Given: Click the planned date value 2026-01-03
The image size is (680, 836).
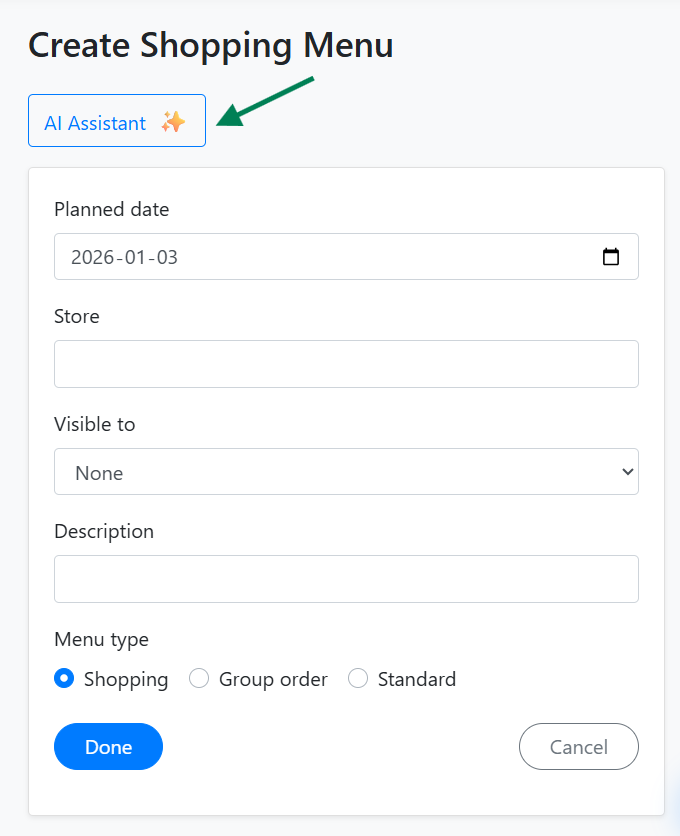Looking at the screenshot, I should tap(123, 256).
